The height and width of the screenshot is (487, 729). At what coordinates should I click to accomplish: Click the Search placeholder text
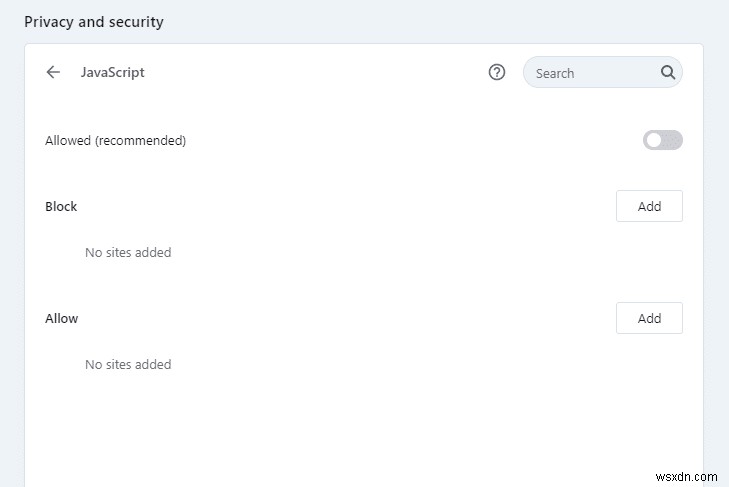click(555, 73)
